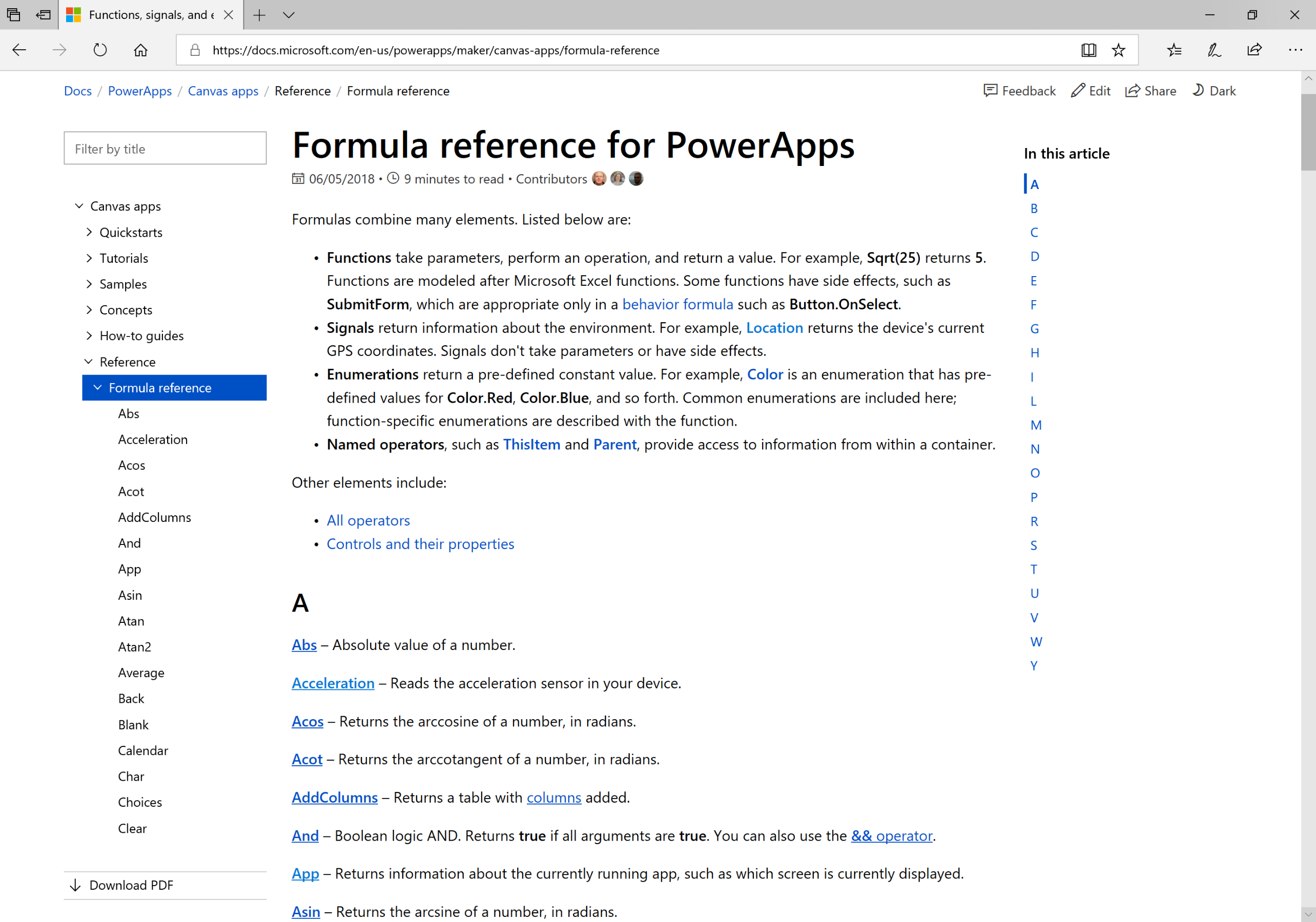Screen dimensions: 1316x922
Task: Open a new browser tab
Action: tap(260, 15)
